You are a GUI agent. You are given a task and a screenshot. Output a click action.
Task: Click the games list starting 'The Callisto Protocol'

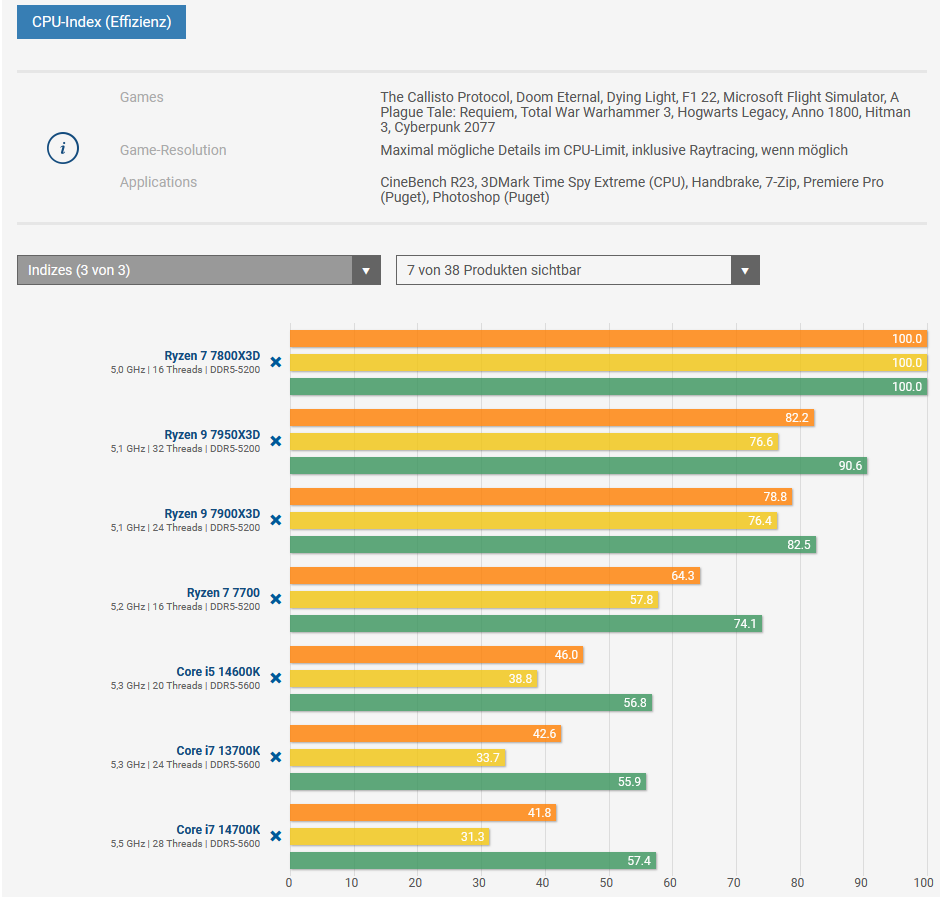[x=645, y=112]
